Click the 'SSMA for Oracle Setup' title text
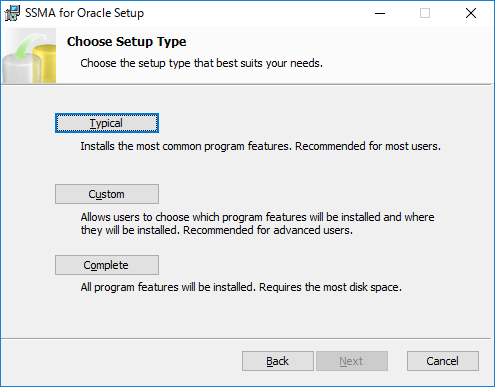495x387 pixels. coord(85,13)
